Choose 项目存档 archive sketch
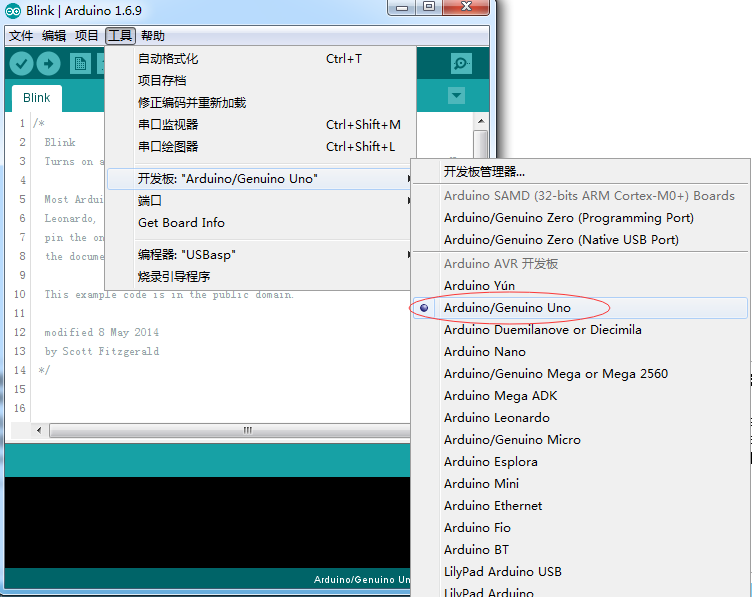Viewport: 752px width, 597px height. [x=261, y=81]
